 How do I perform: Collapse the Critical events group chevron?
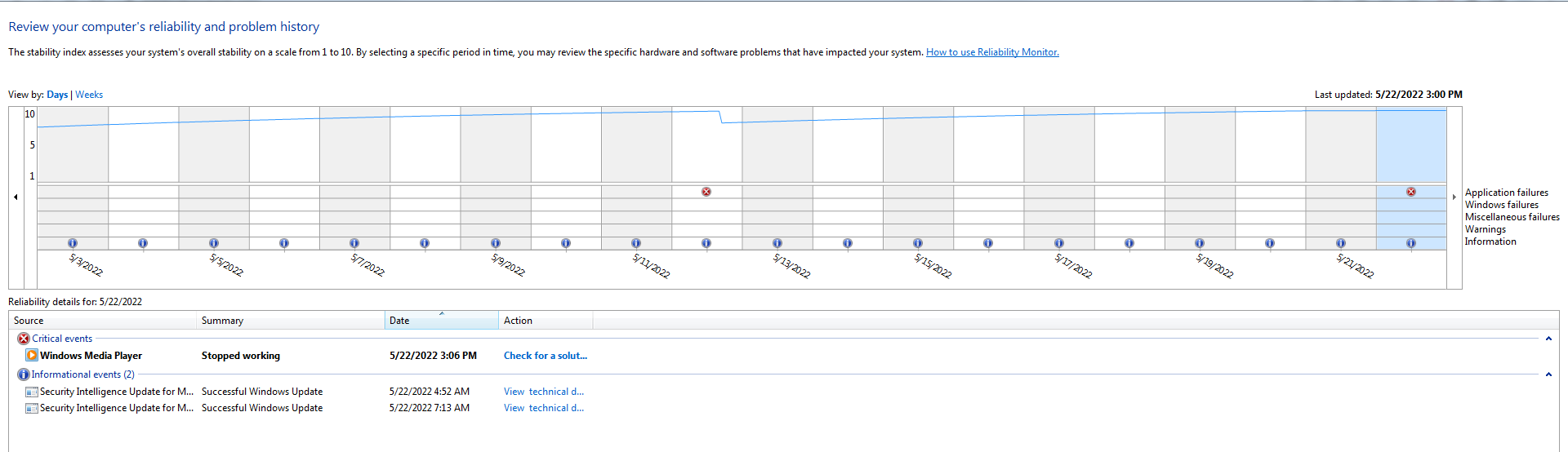1548,339
